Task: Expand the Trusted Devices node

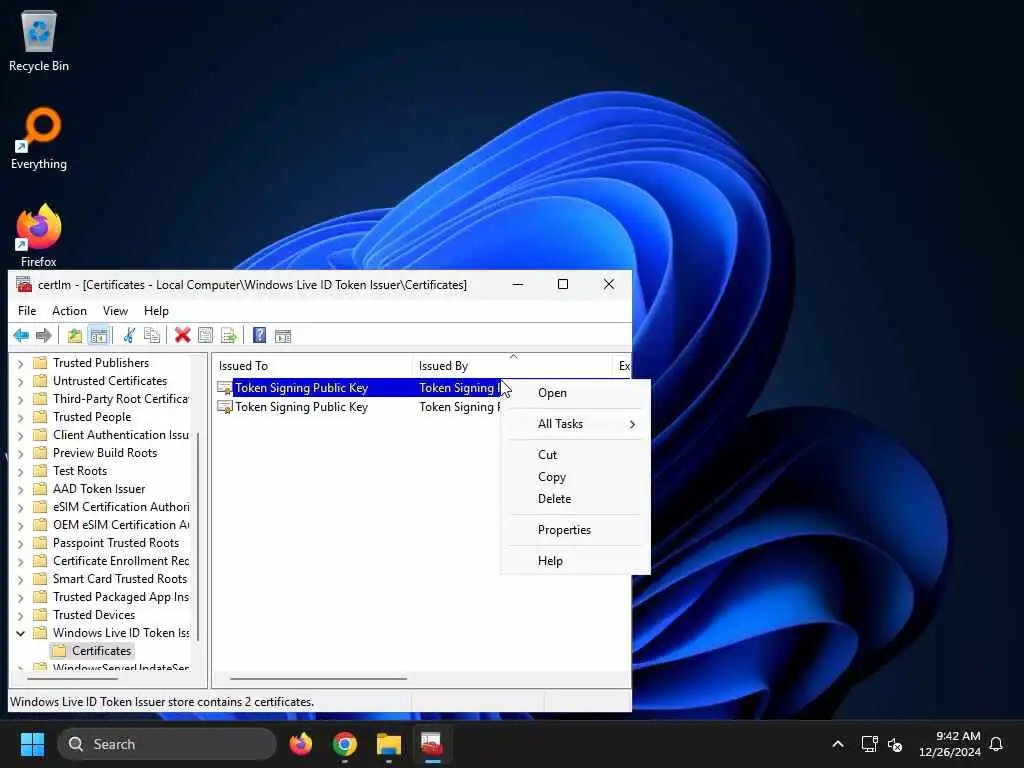Action: (20, 615)
